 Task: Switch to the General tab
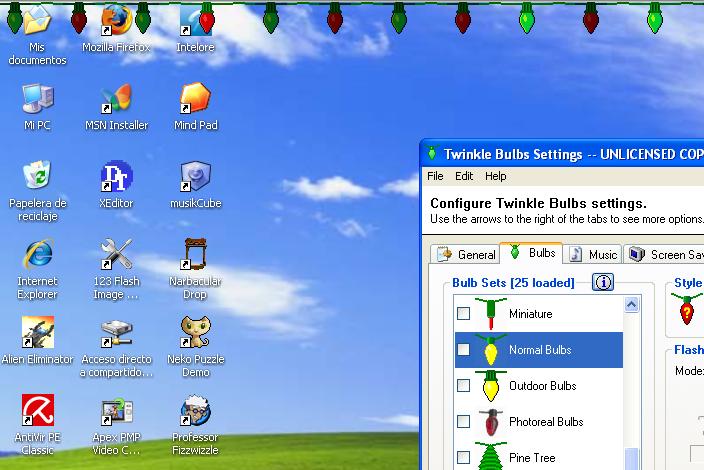(x=466, y=254)
